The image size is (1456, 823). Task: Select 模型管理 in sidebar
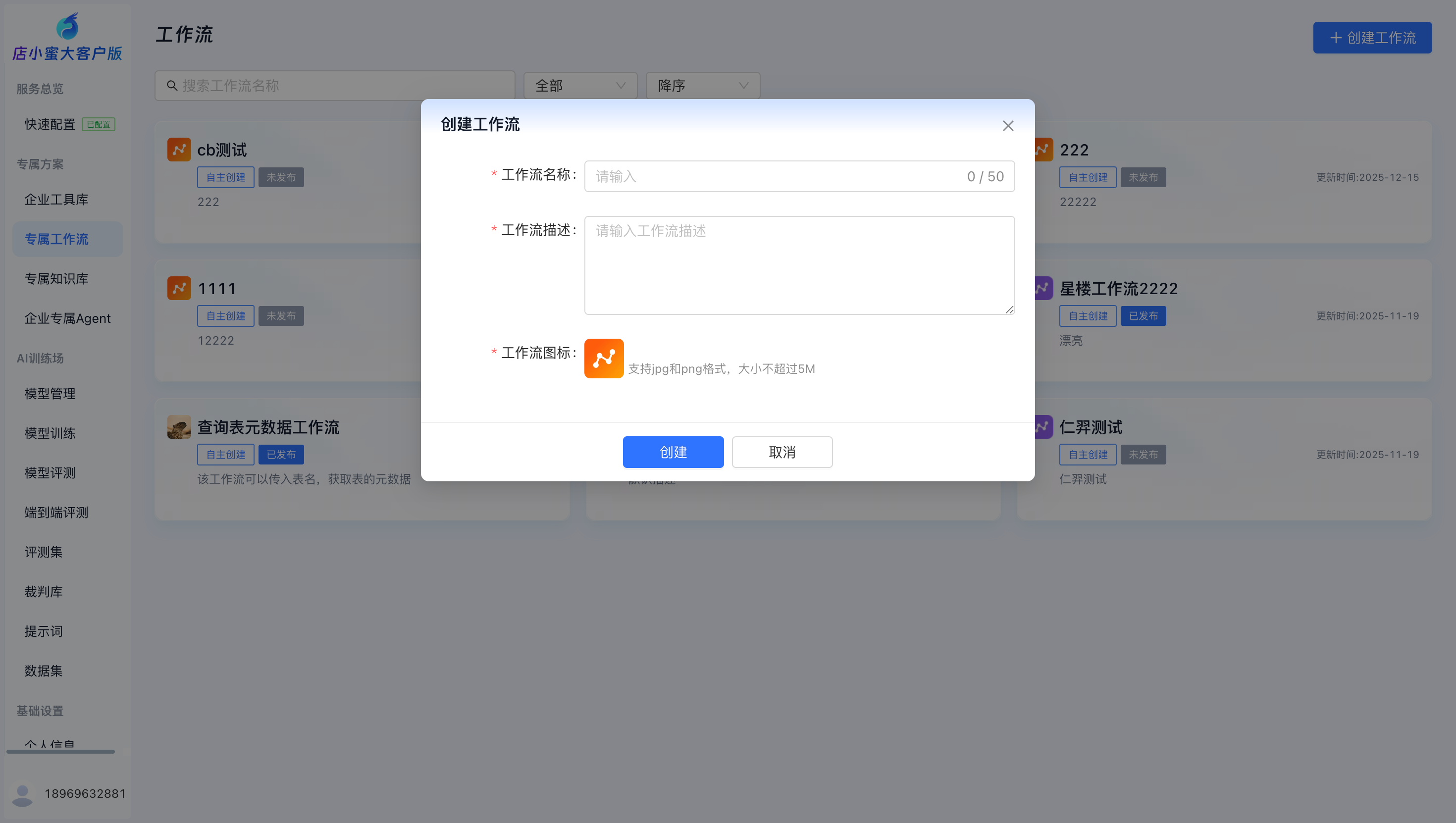pyautogui.click(x=50, y=393)
